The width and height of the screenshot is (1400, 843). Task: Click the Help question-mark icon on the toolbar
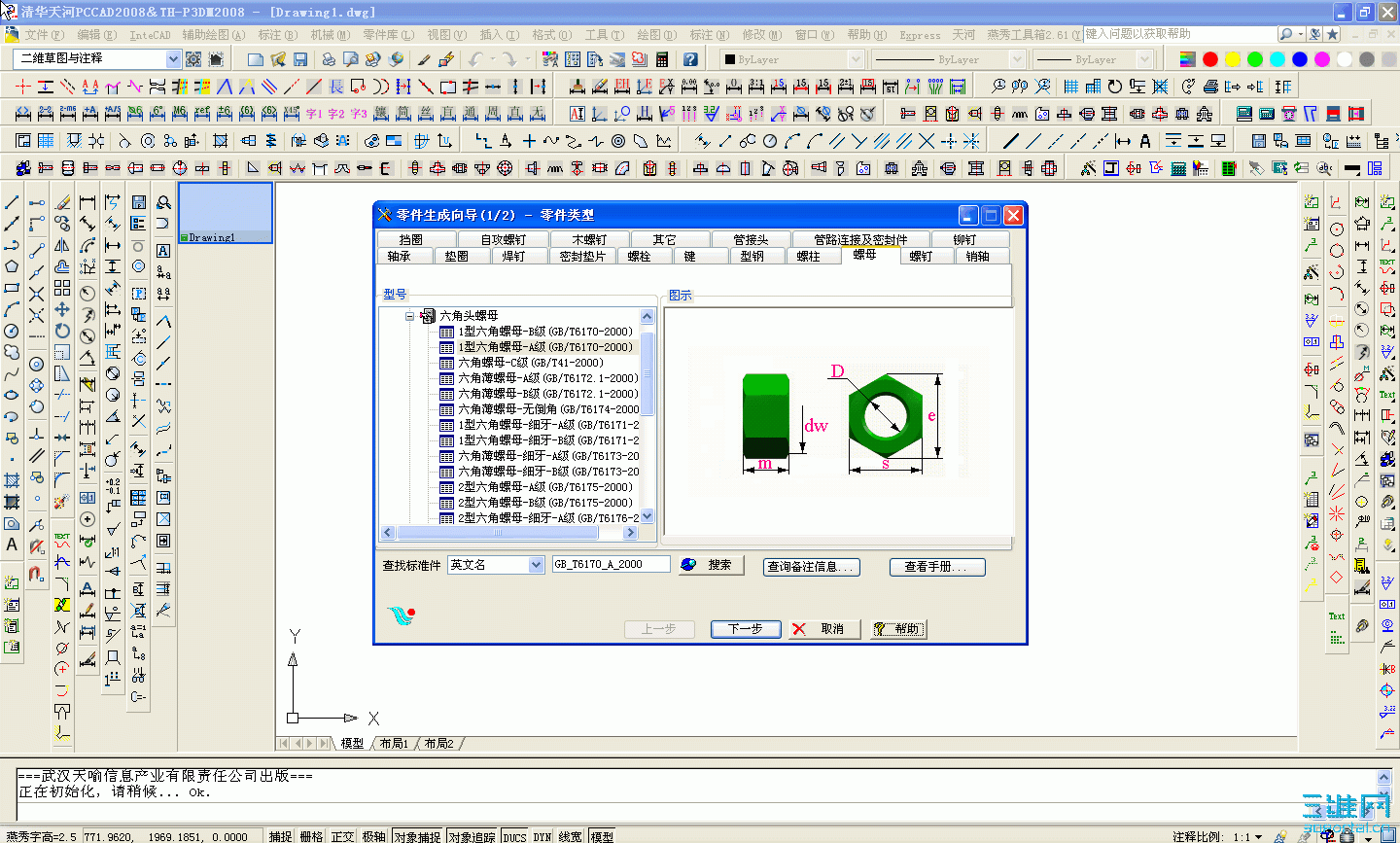click(690, 59)
